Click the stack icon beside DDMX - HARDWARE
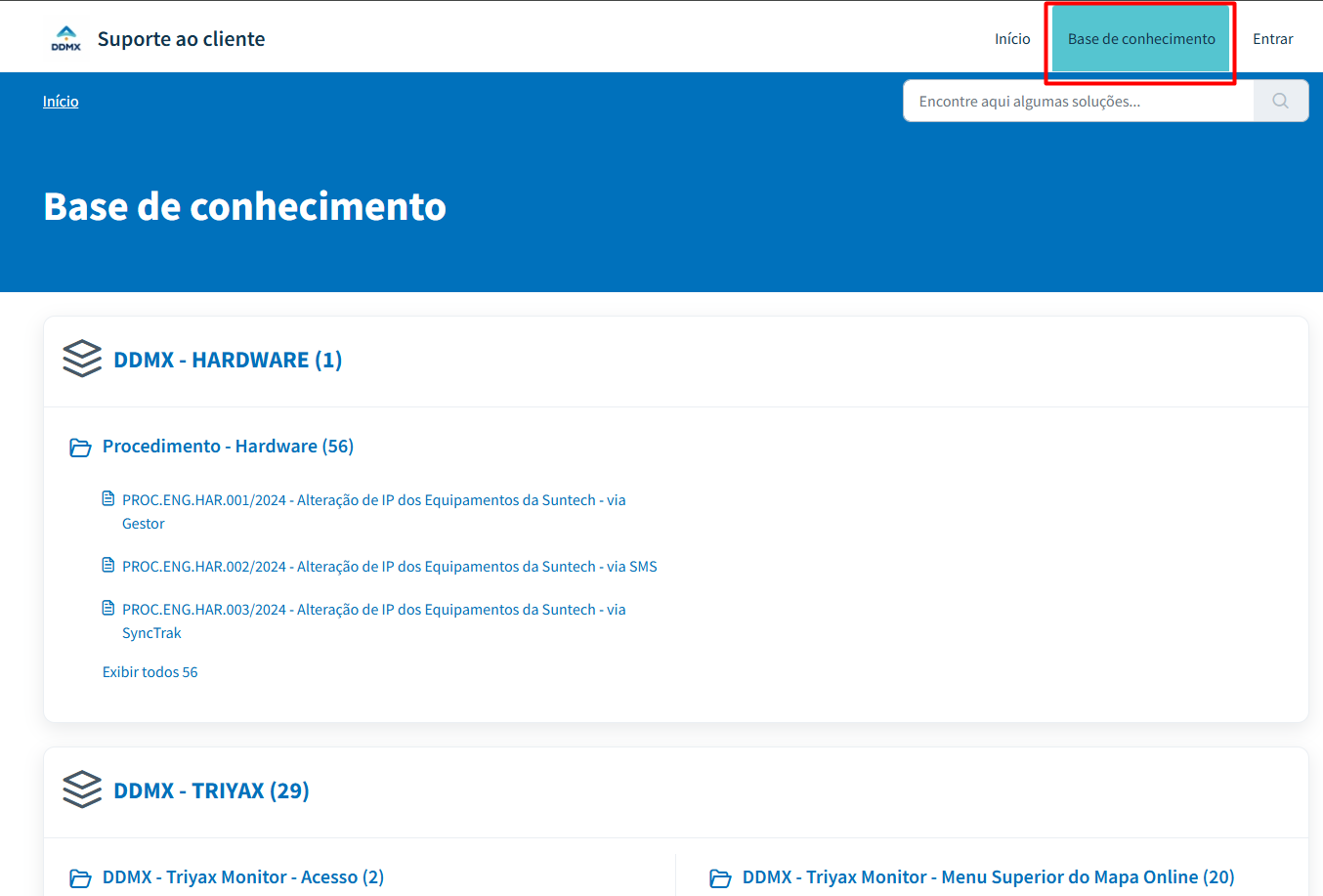The image size is (1323, 896). pos(82,359)
